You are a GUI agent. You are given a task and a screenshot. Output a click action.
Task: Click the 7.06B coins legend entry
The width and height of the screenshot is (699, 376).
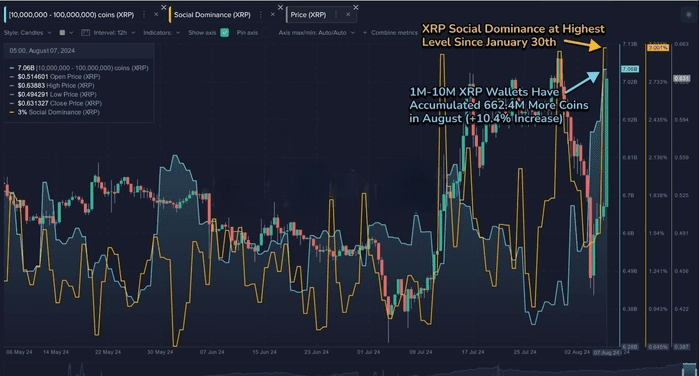point(79,68)
